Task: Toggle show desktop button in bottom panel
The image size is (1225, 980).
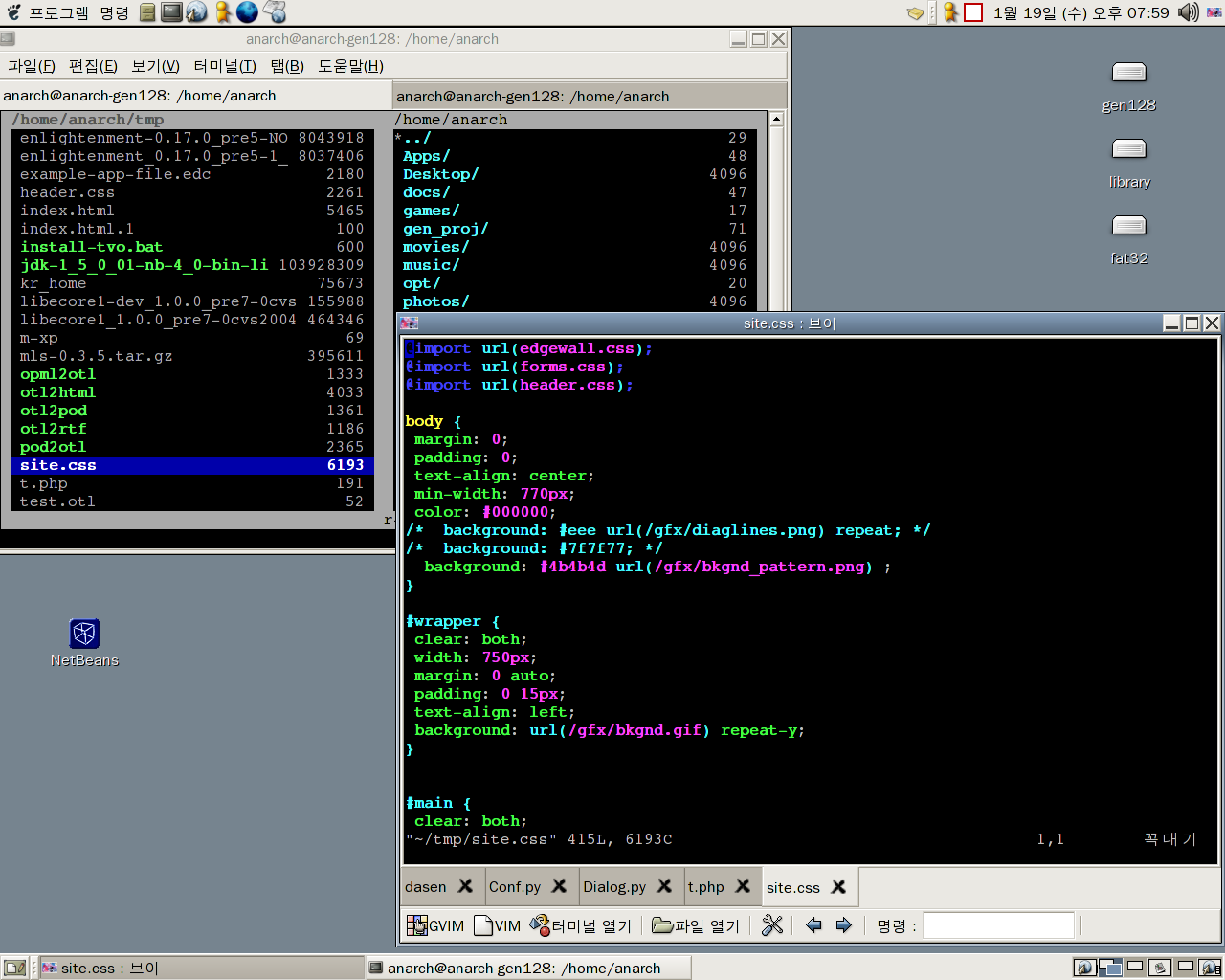Action: (x=14, y=968)
